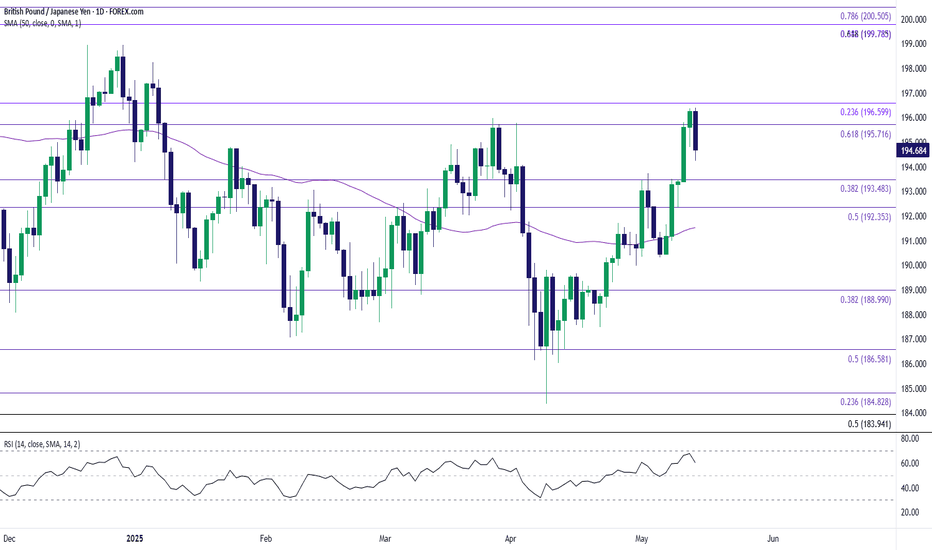Click the Jun label on time axis

773,539
